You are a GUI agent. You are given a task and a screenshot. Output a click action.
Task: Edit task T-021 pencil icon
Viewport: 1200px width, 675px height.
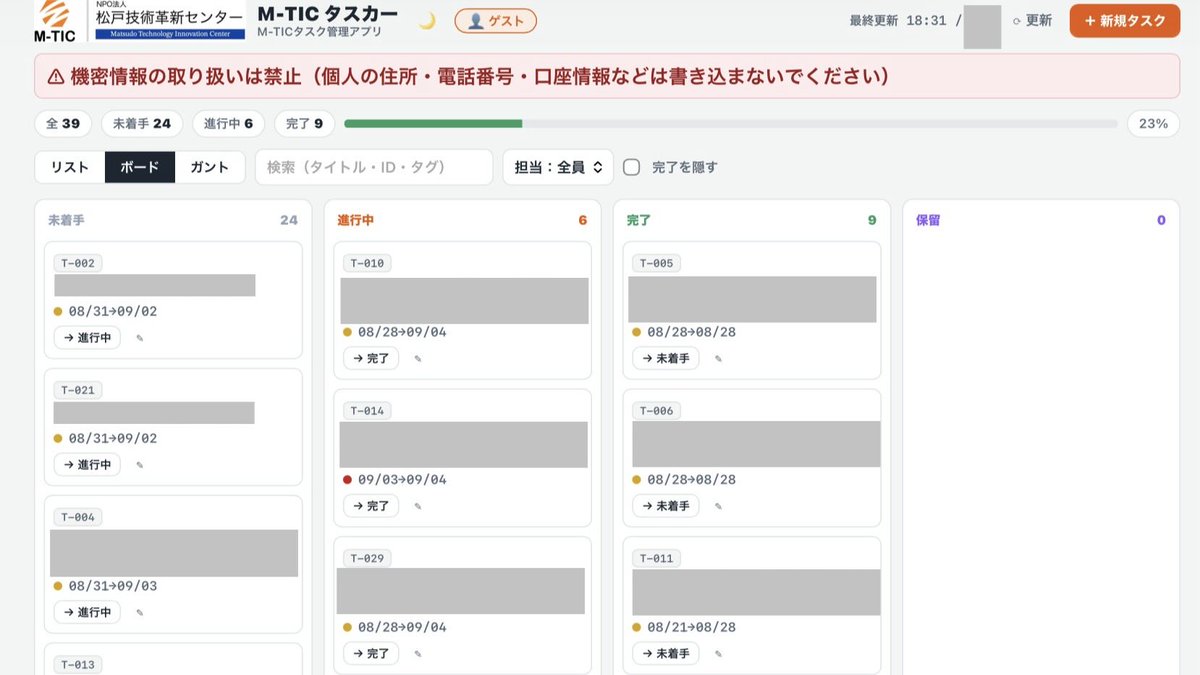[x=140, y=465]
